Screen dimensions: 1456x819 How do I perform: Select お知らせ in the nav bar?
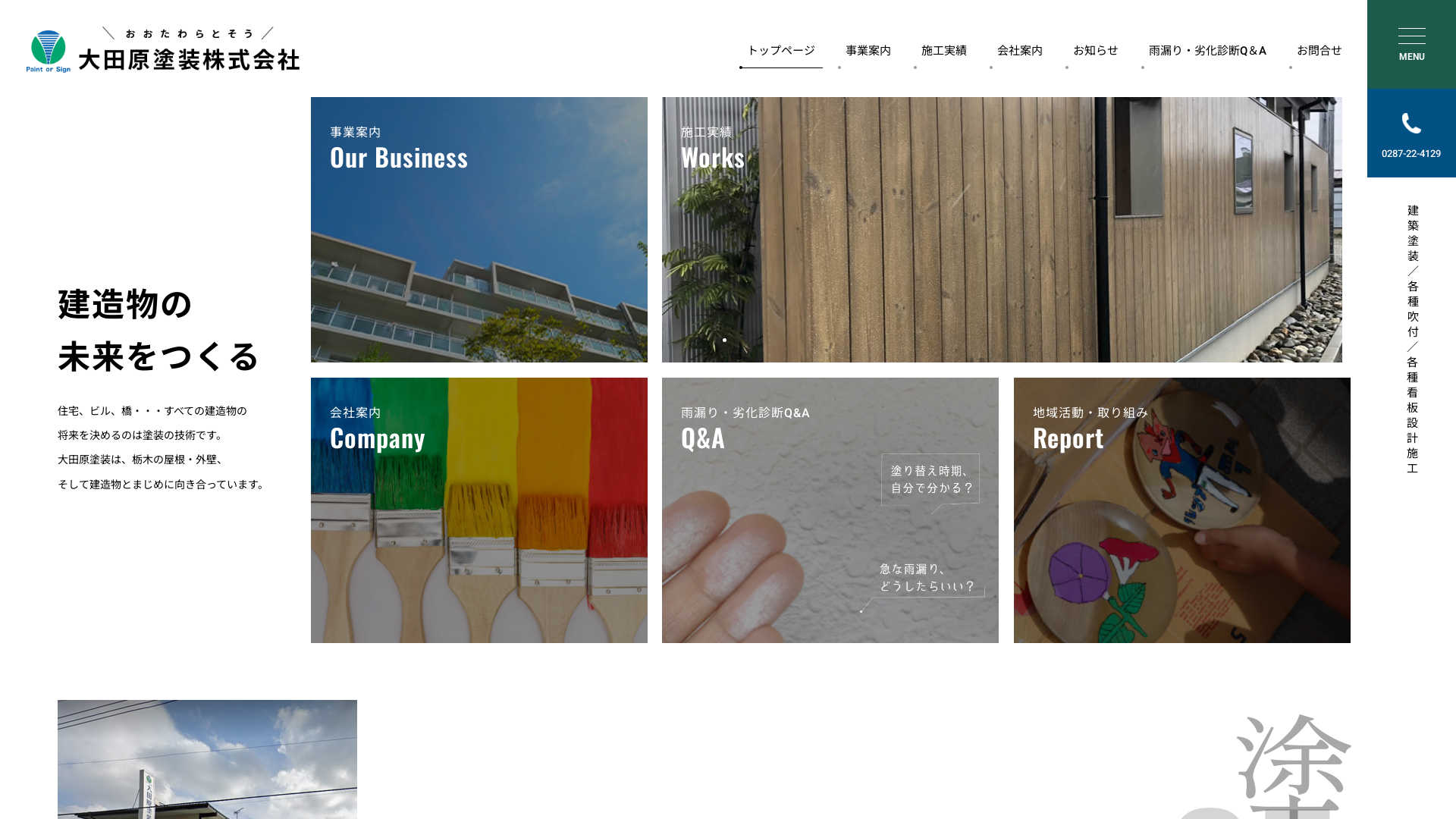[x=1096, y=51]
